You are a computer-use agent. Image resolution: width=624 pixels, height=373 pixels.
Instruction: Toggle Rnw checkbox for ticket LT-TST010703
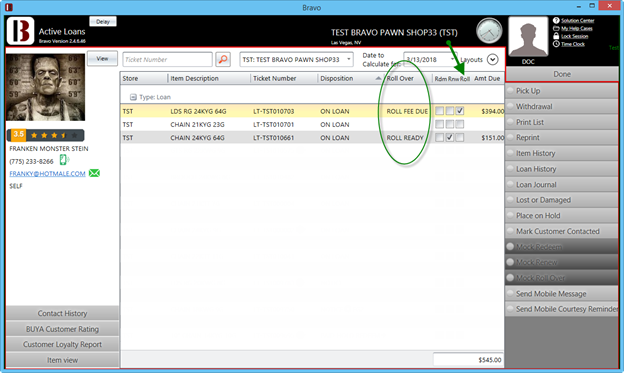(450, 111)
